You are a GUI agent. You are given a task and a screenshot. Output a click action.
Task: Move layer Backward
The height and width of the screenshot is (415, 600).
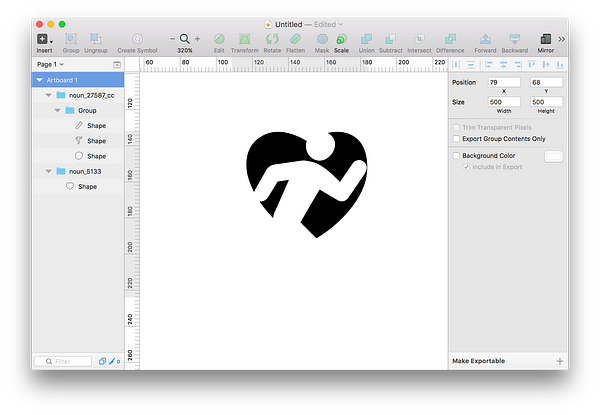pyautogui.click(x=515, y=39)
